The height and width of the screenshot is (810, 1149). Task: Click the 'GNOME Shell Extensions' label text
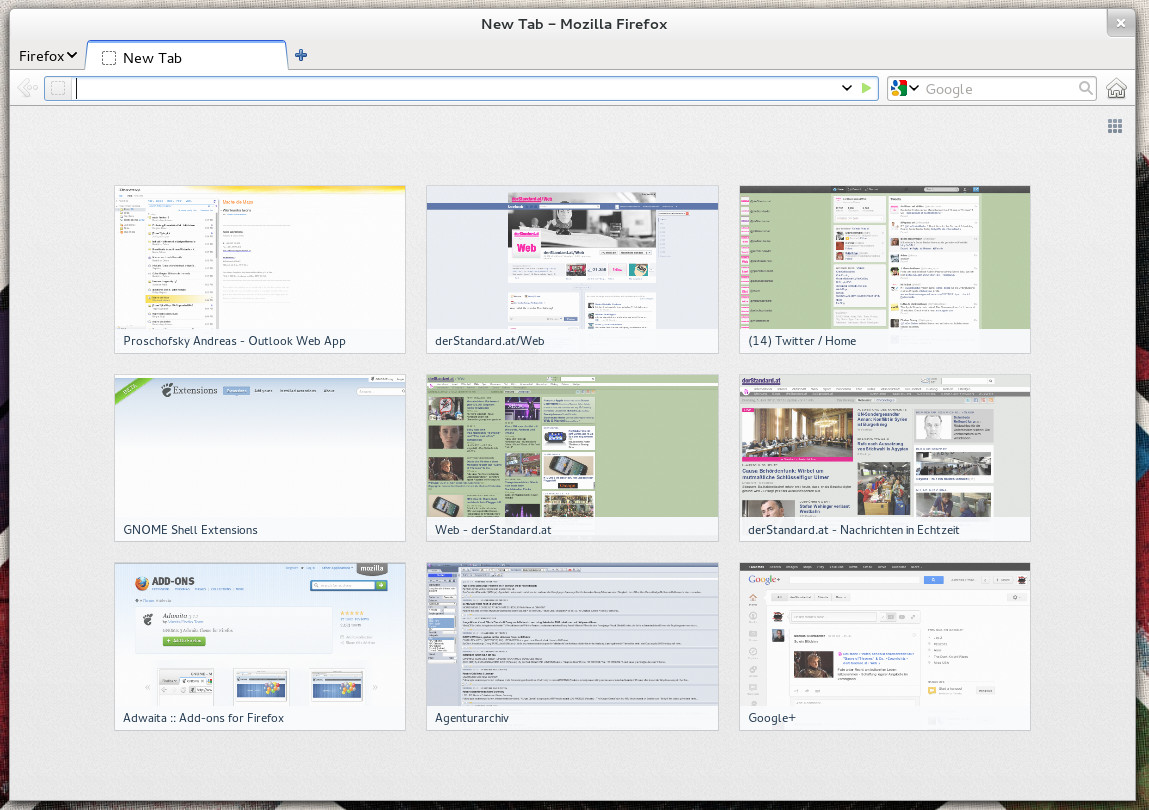[191, 530]
